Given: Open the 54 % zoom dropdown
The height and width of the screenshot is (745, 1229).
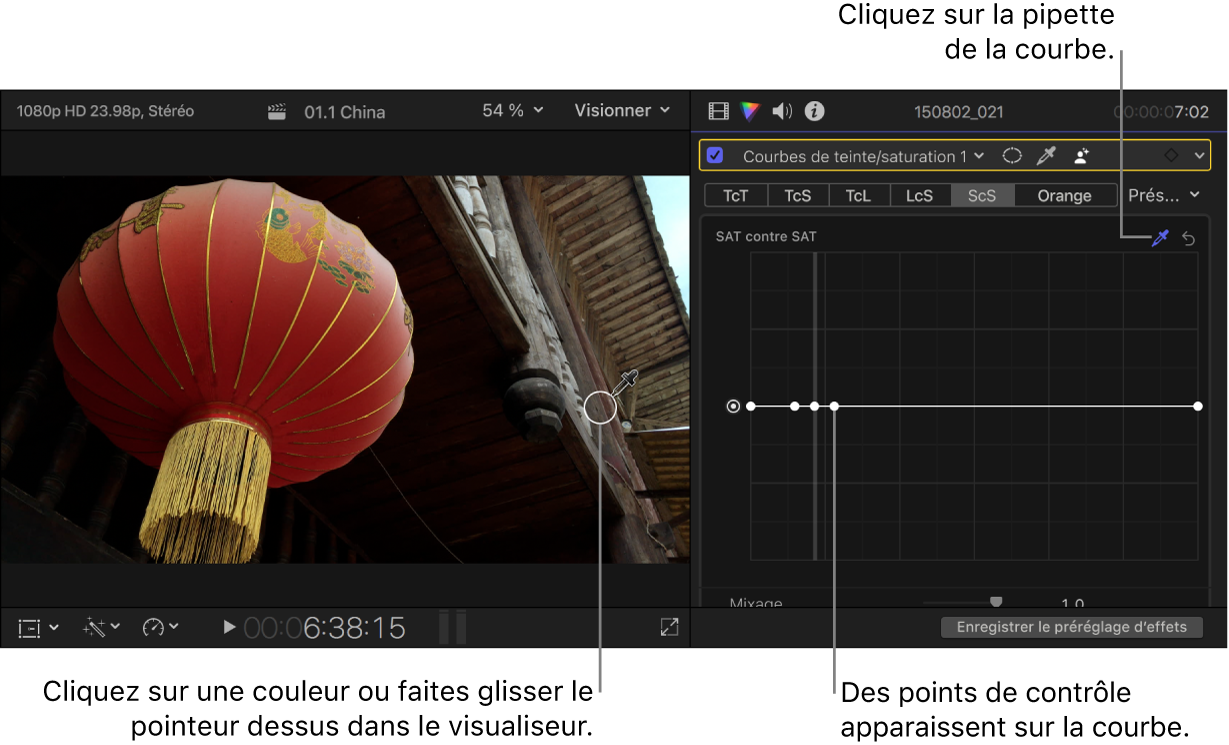Looking at the screenshot, I should 512,111.
